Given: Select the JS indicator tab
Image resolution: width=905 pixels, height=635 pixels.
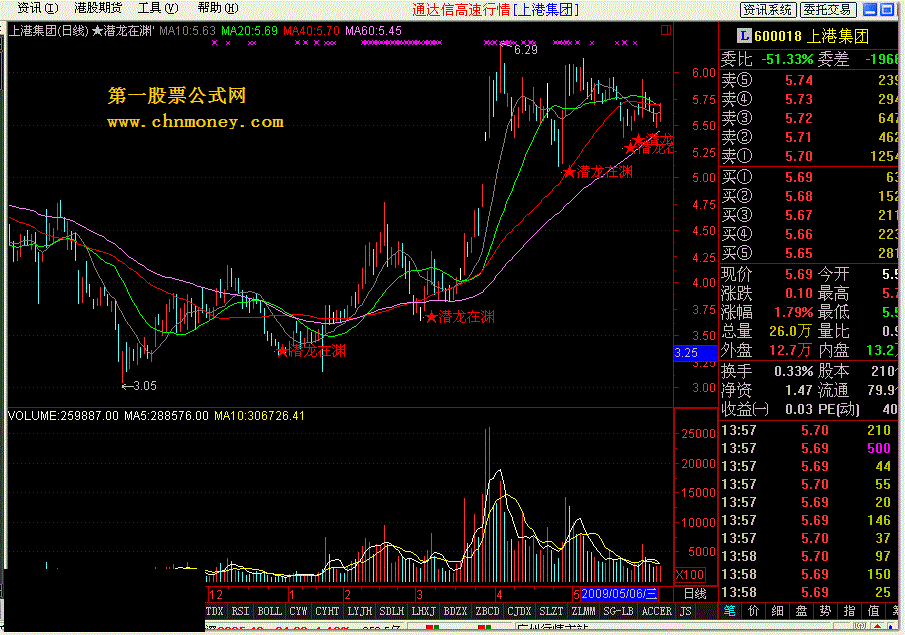Looking at the screenshot, I should (x=685, y=611).
